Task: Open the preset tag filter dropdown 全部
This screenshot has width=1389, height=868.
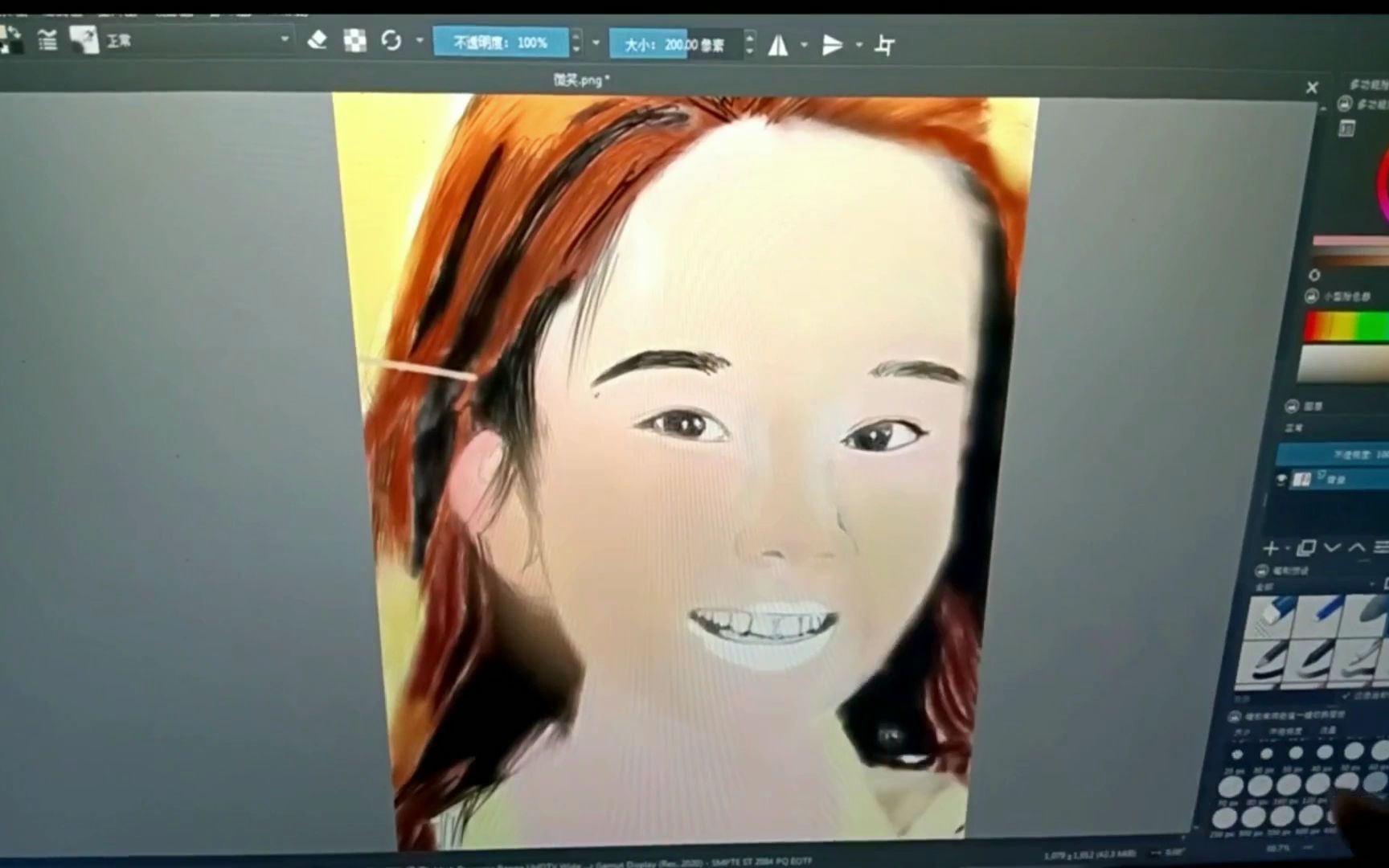Action: pyautogui.click(x=1318, y=587)
